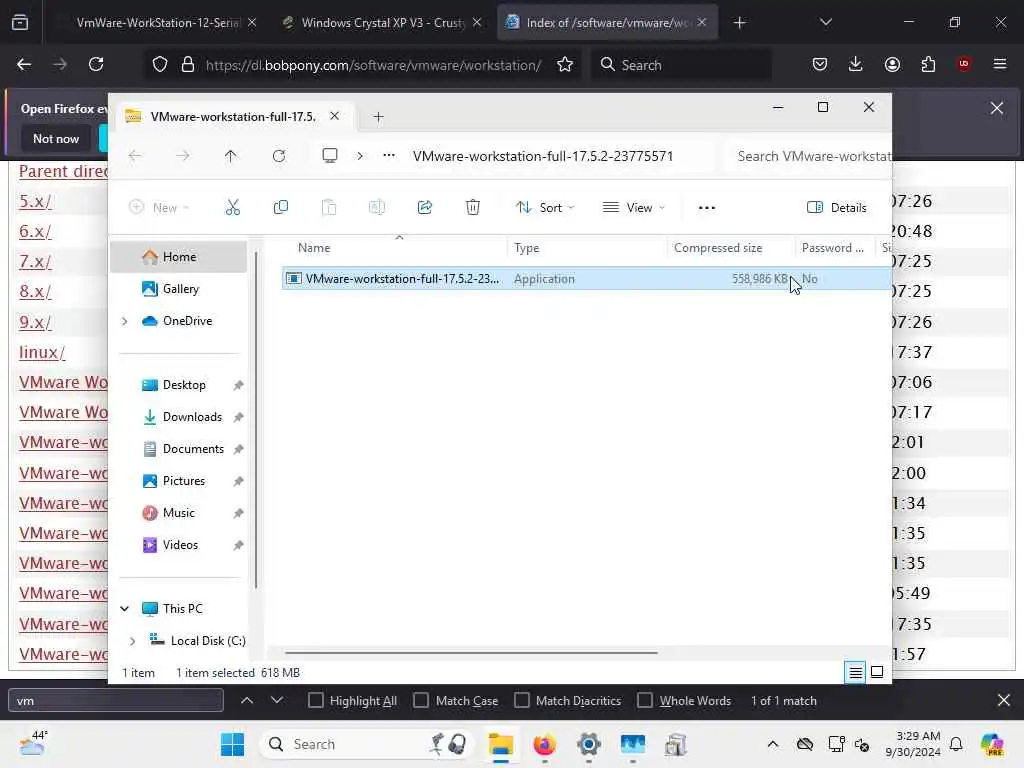Open Downloads in the navigation pane

click(x=192, y=417)
